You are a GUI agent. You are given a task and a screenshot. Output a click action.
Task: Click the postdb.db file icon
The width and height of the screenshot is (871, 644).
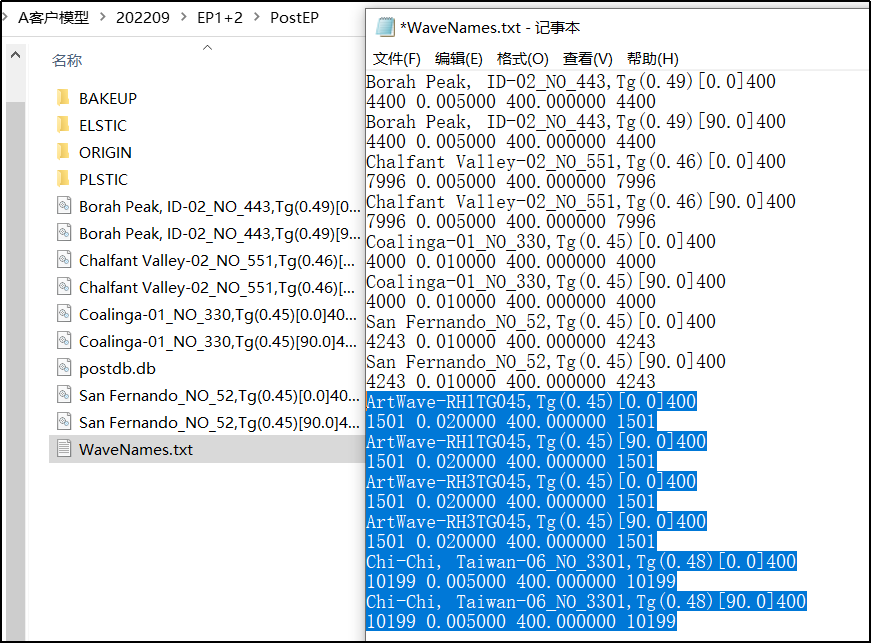(64, 368)
